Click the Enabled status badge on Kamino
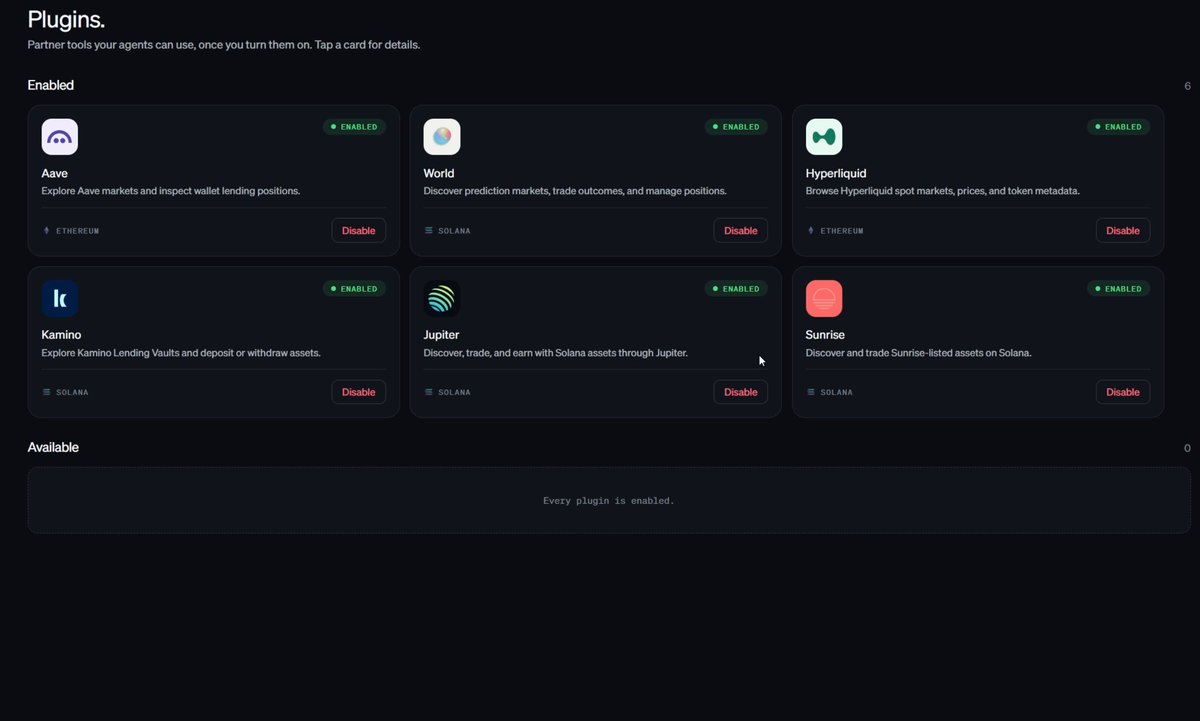Viewport: 1200px width, 721px height. pos(354,289)
